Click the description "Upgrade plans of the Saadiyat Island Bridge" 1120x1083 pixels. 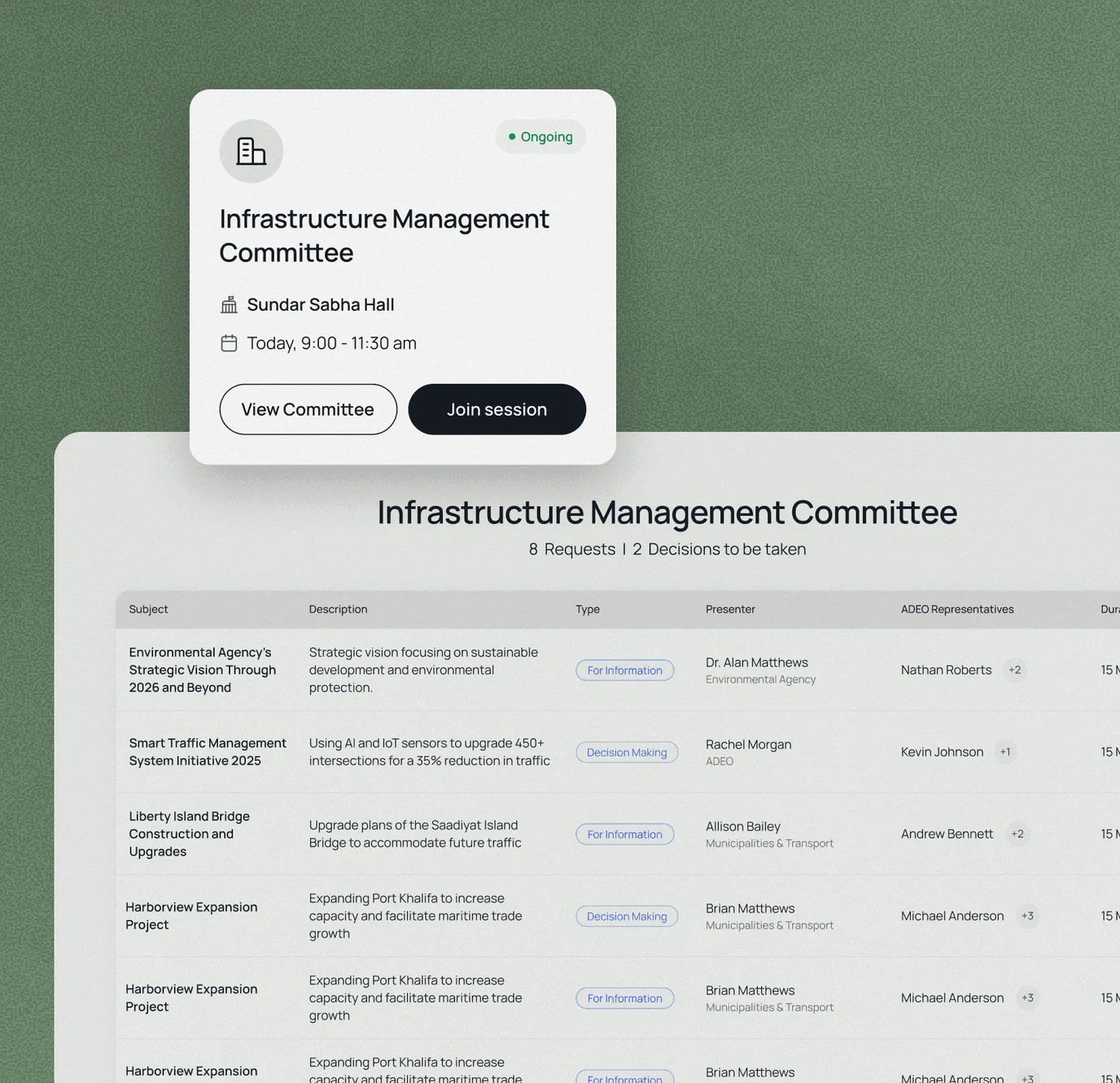tap(415, 834)
